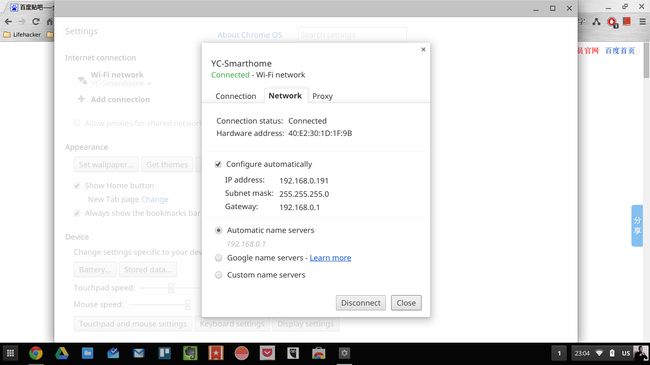The height and width of the screenshot is (365, 650).
Task: Click the user avatar in the system tray
Action: tap(641, 353)
